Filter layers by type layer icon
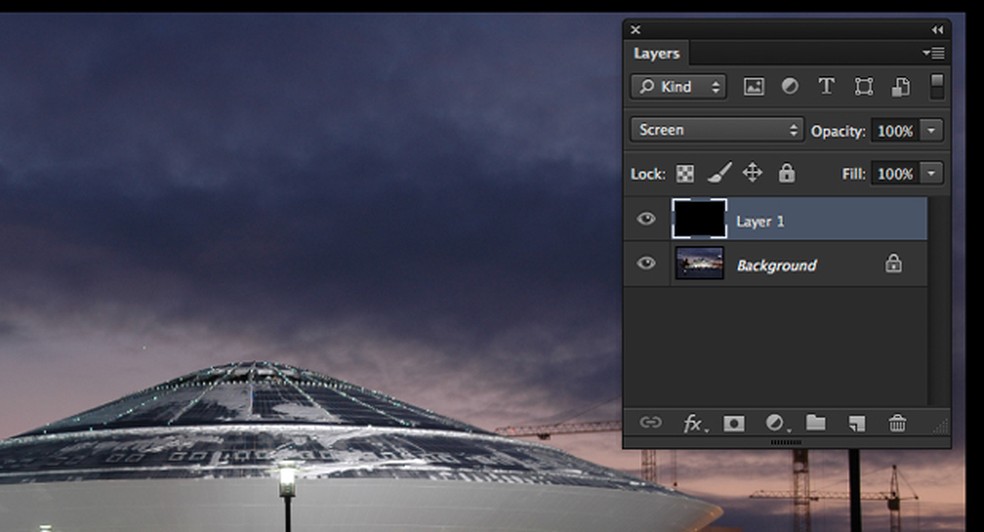The image size is (984, 532). [x=826, y=87]
